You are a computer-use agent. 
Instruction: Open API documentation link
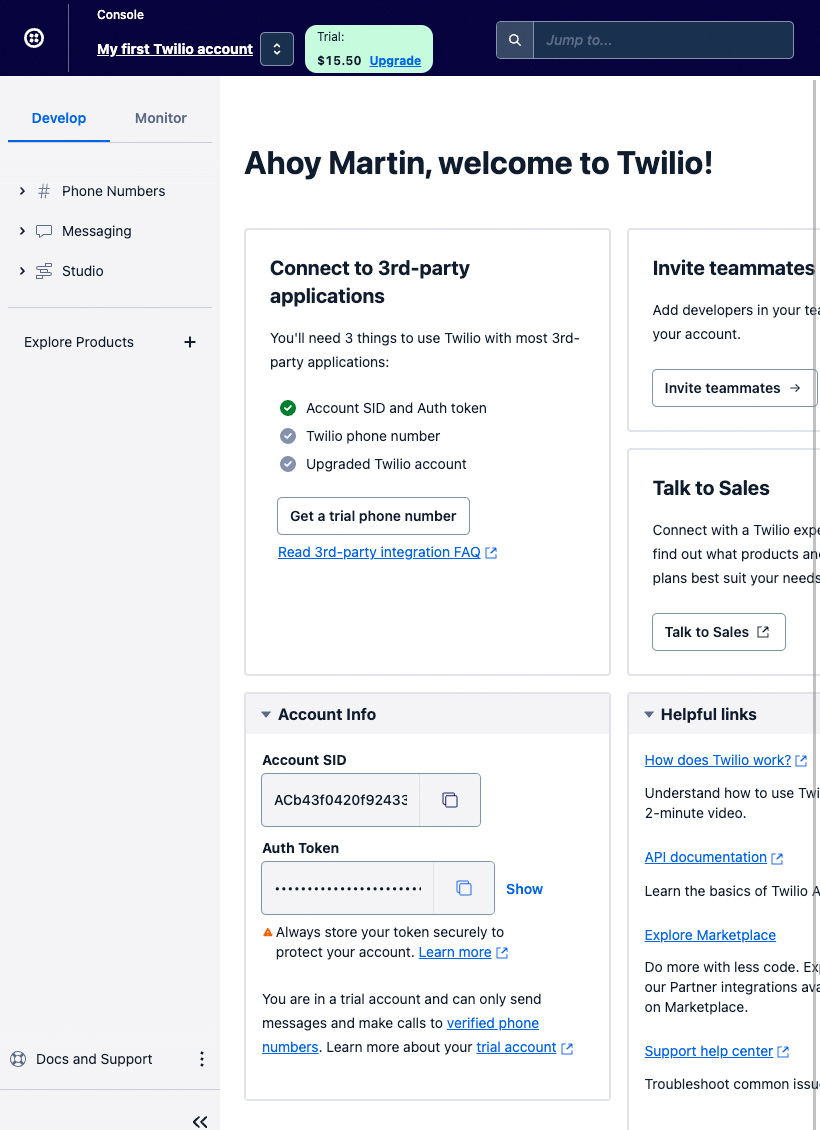pos(705,857)
